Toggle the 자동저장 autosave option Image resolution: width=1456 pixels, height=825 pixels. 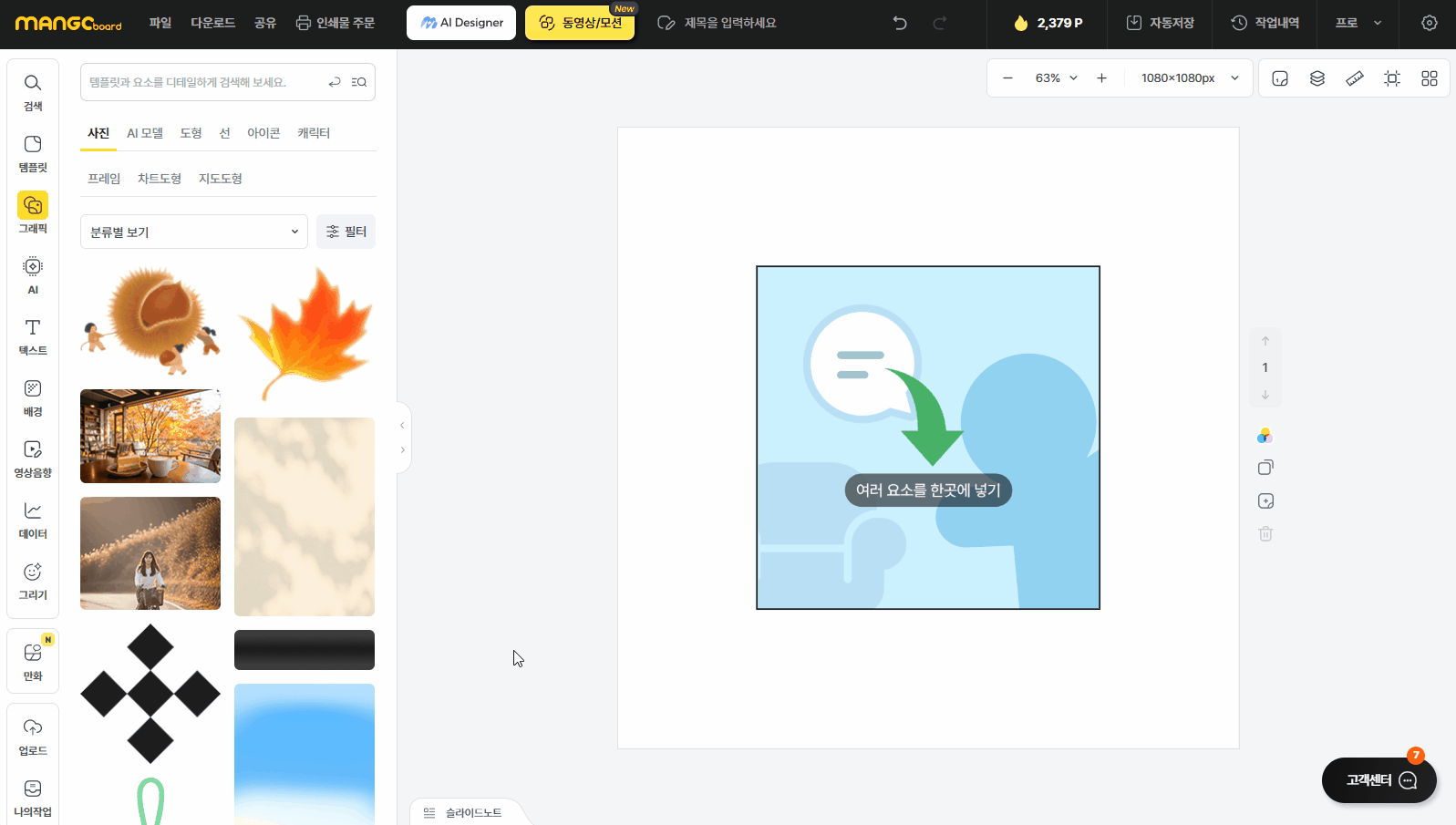(1160, 23)
